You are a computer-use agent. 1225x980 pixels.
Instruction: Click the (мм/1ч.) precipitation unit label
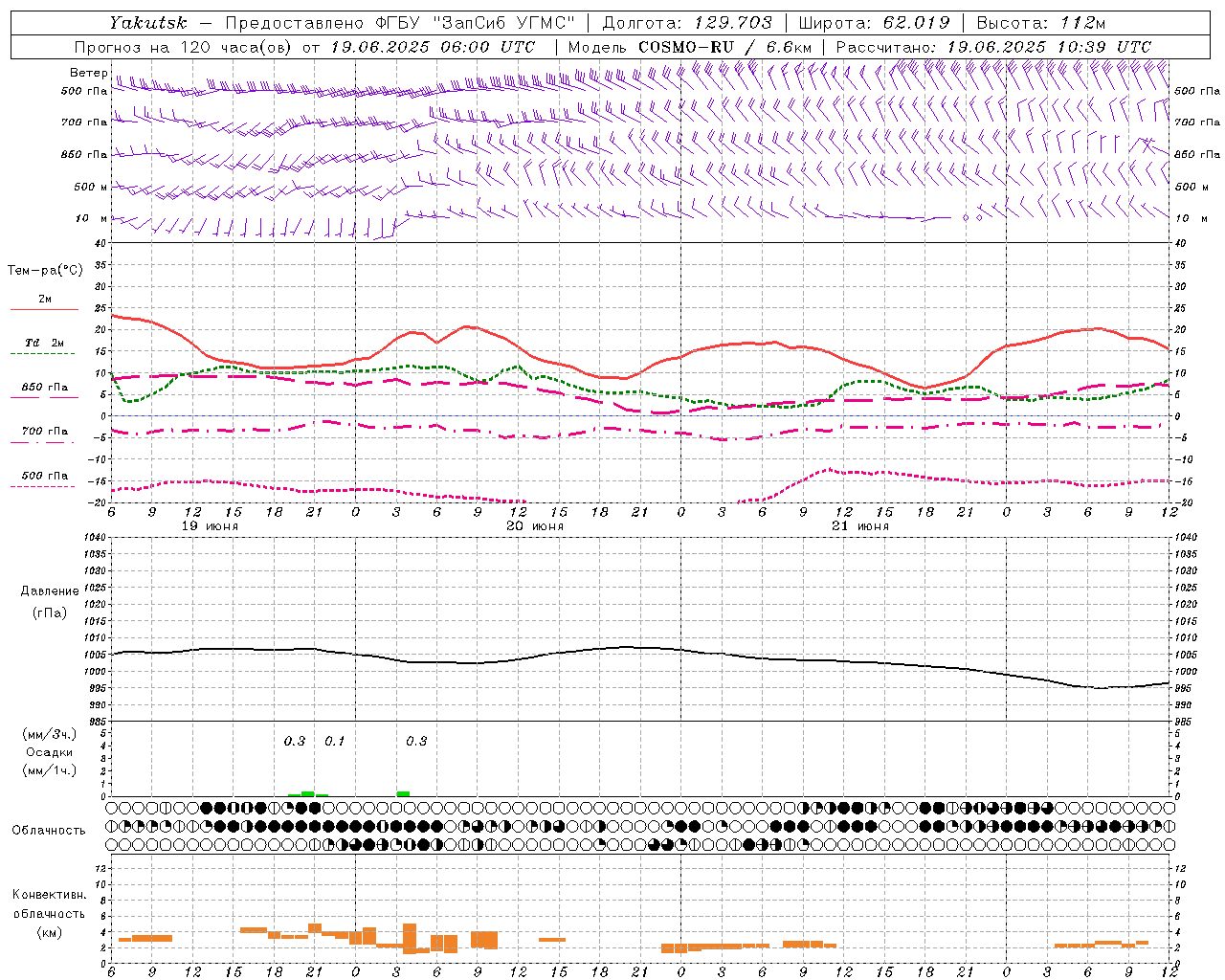(x=50, y=770)
